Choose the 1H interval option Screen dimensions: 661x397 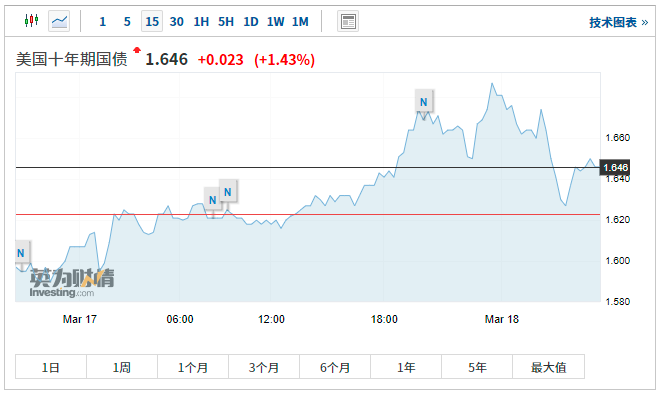click(201, 21)
